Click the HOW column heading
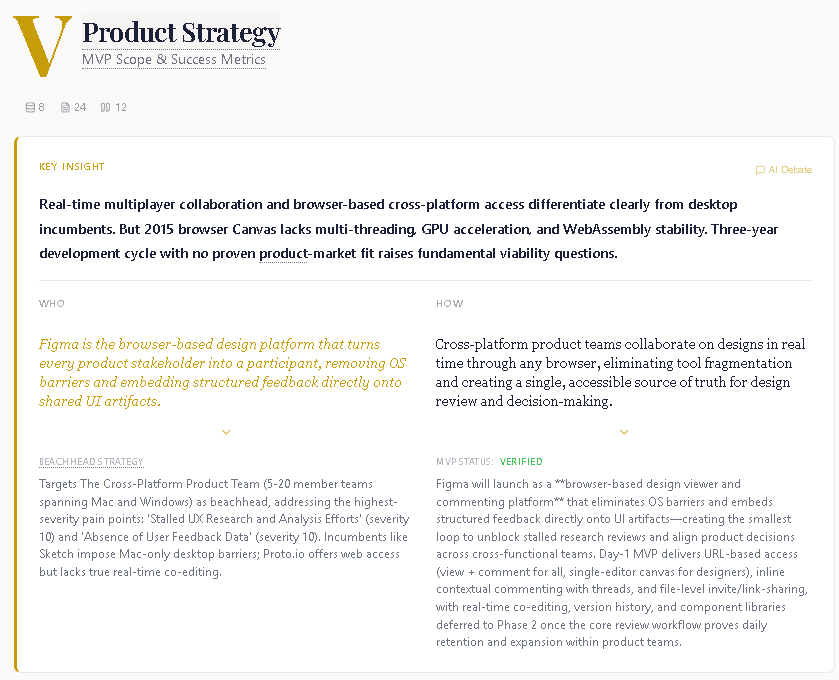This screenshot has width=839, height=680. pos(450,304)
